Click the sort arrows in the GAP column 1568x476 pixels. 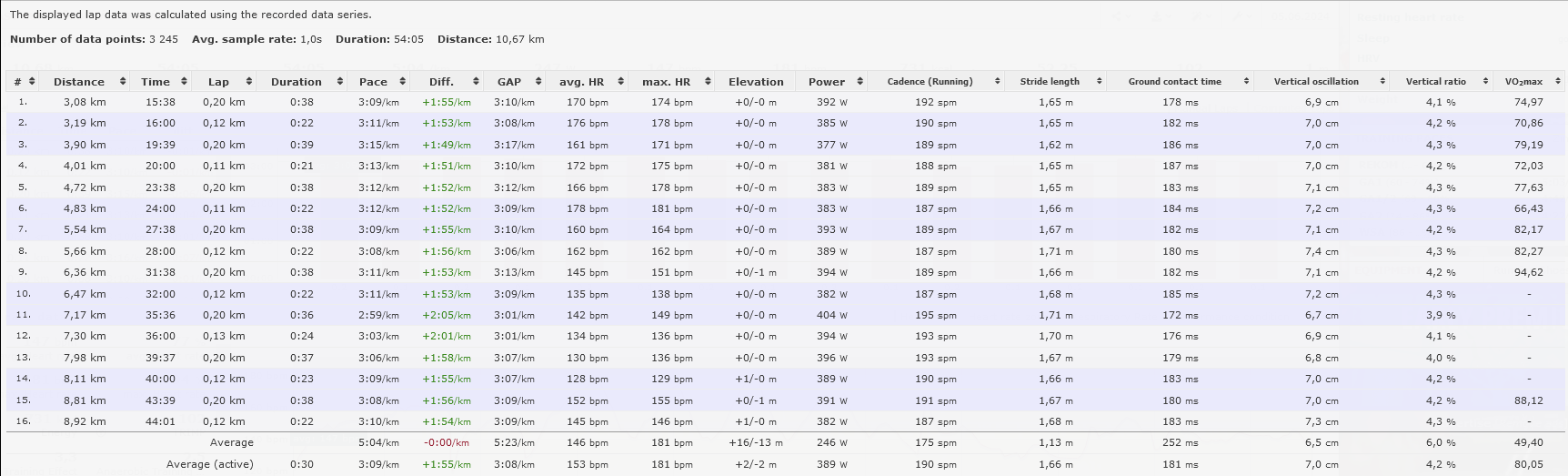tap(538, 82)
